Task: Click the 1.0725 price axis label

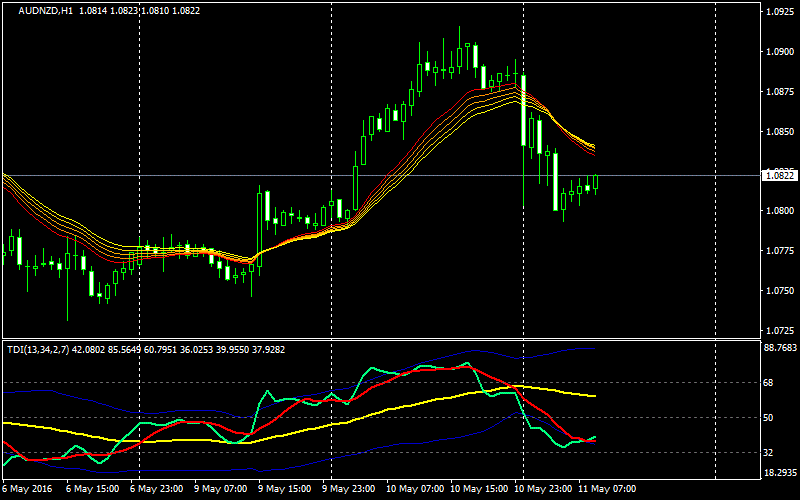Action: tap(778, 330)
